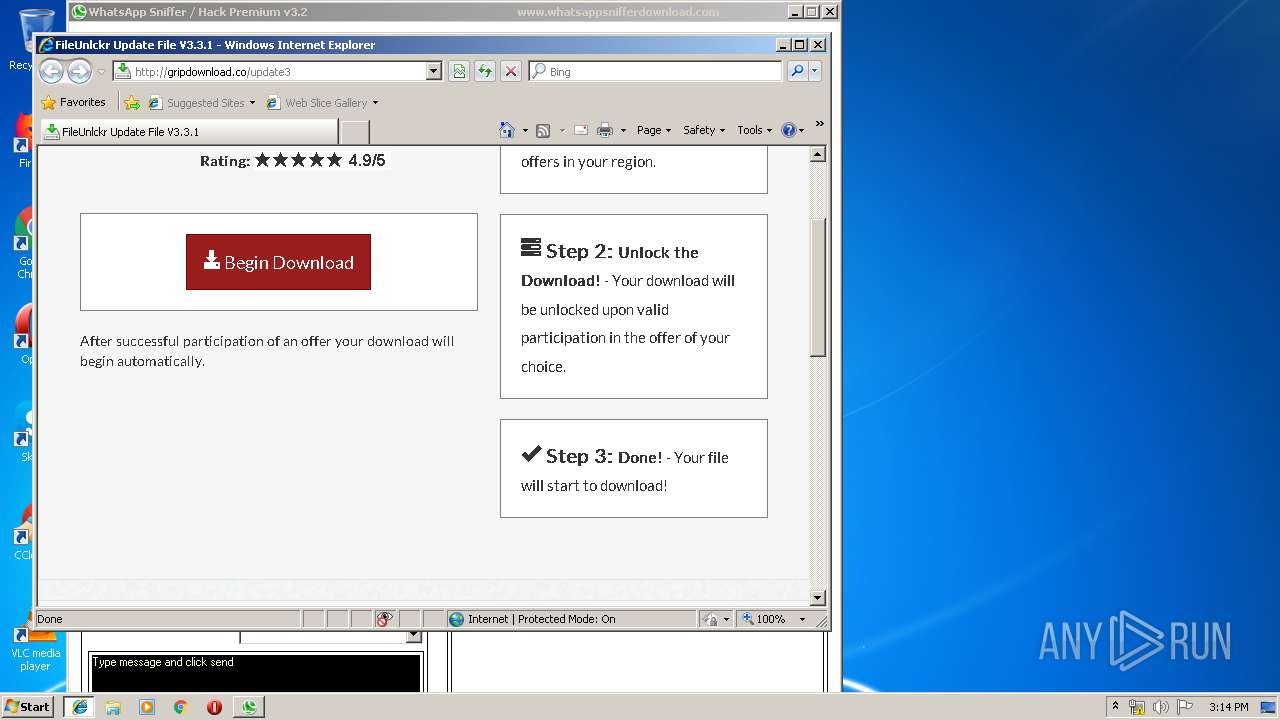Open the Safety menu
1280x720 pixels.
tap(704, 130)
